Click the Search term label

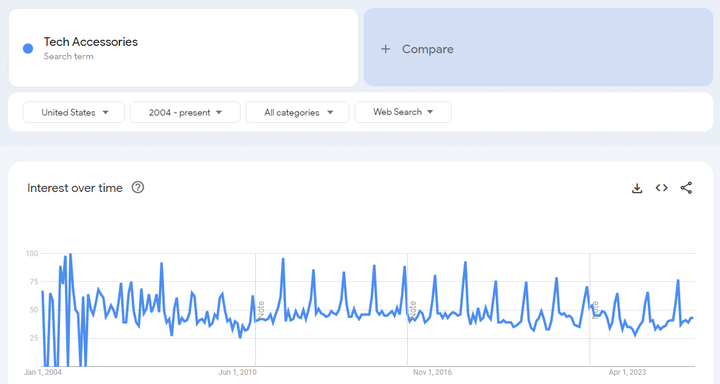68,56
